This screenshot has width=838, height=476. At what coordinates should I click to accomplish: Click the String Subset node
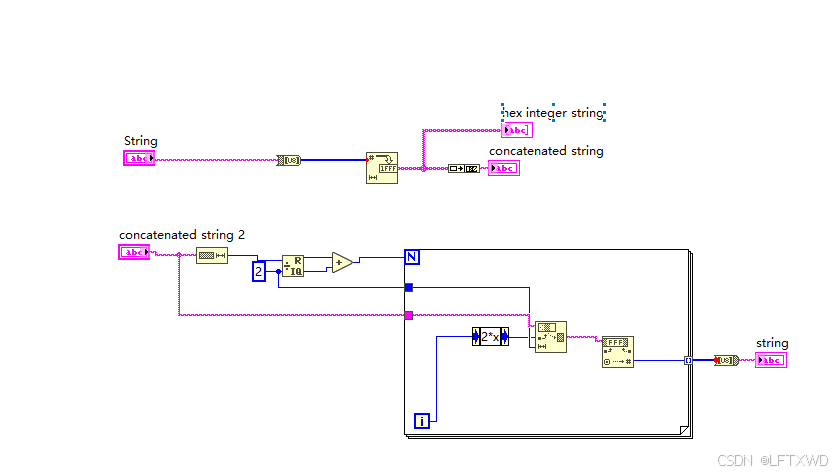551,337
